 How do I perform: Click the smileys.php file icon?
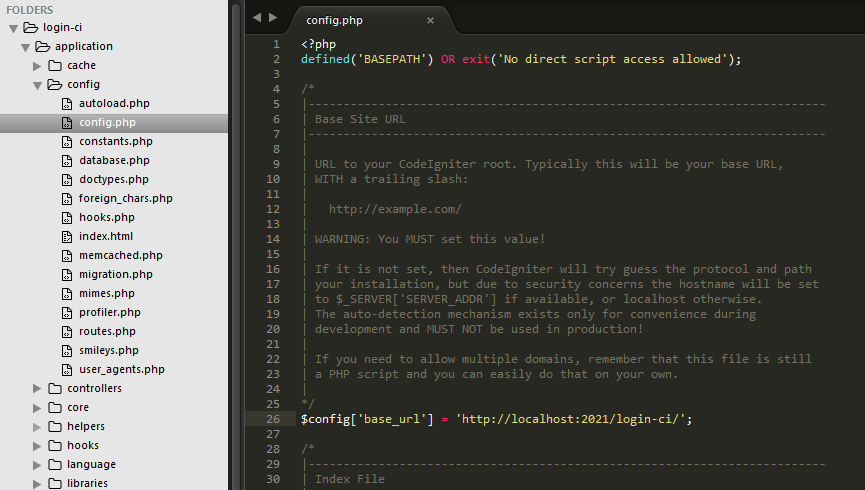tap(67, 351)
